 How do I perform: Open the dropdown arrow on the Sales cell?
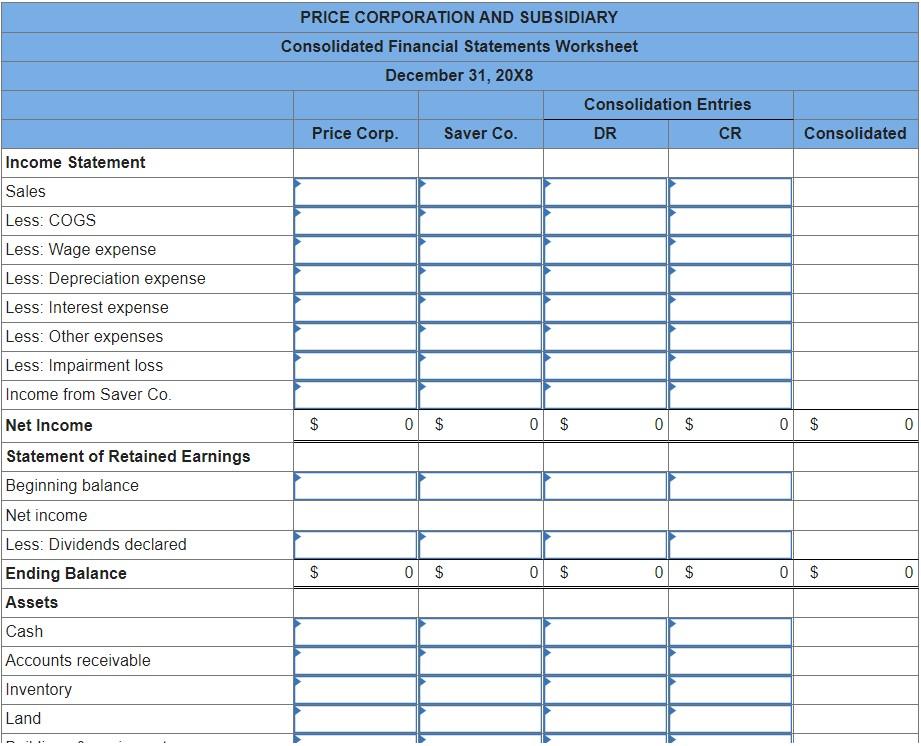(x=296, y=185)
